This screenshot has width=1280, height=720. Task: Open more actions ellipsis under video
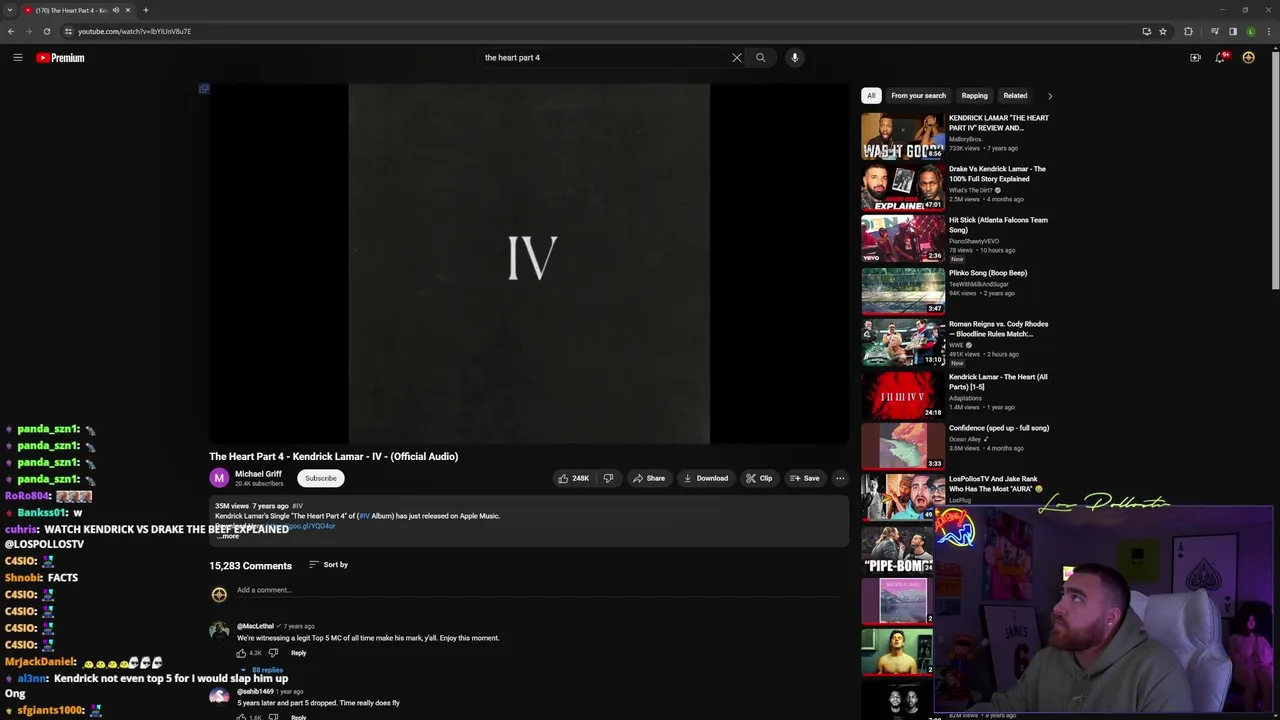840,478
